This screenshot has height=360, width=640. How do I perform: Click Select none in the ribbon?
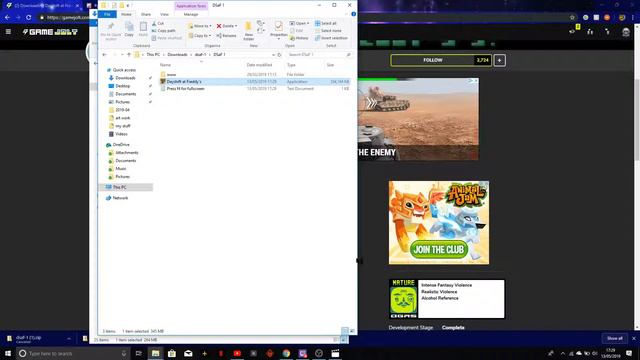(x=328, y=31)
